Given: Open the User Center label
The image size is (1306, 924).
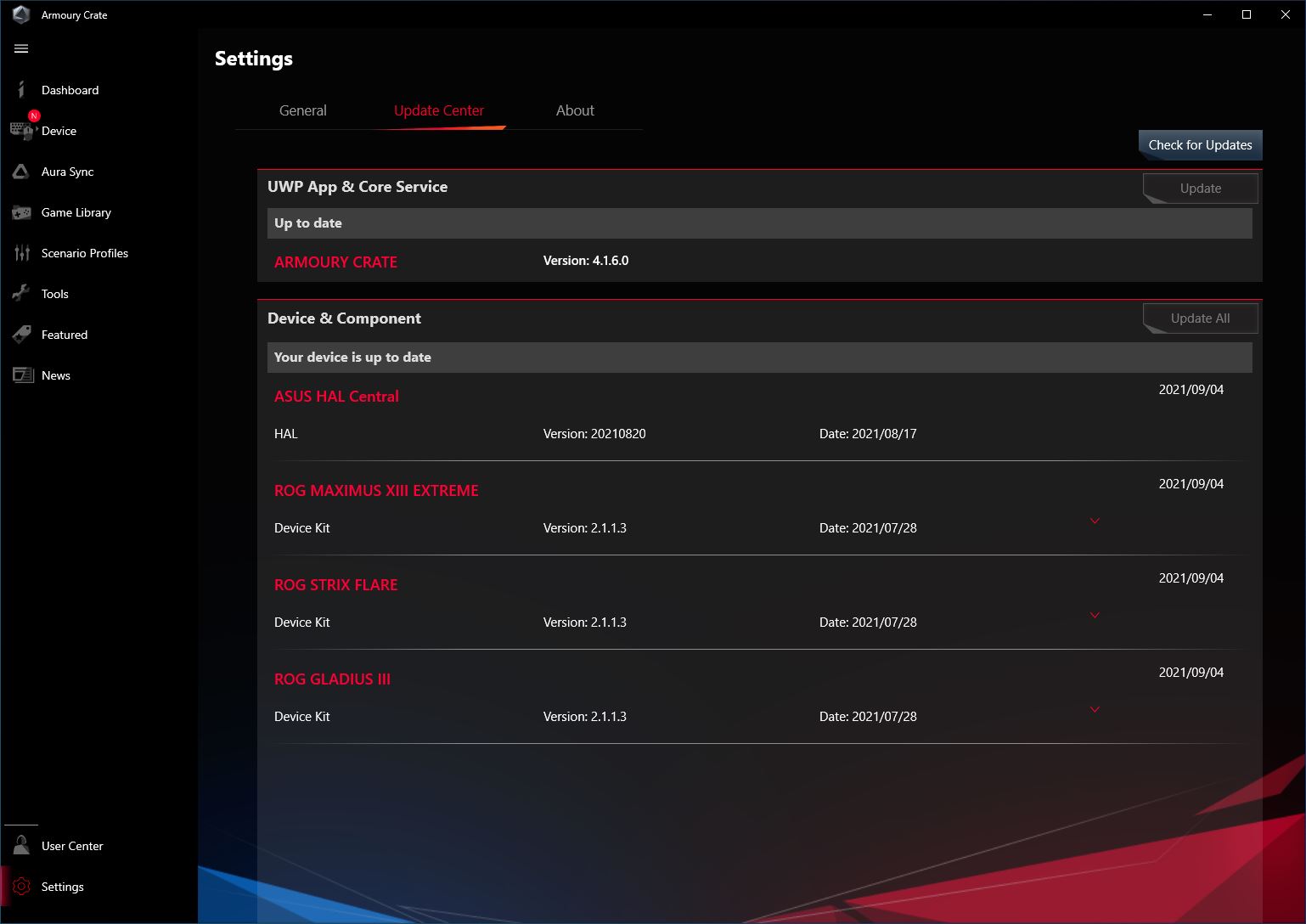Looking at the screenshot, I should click(72, 846).
